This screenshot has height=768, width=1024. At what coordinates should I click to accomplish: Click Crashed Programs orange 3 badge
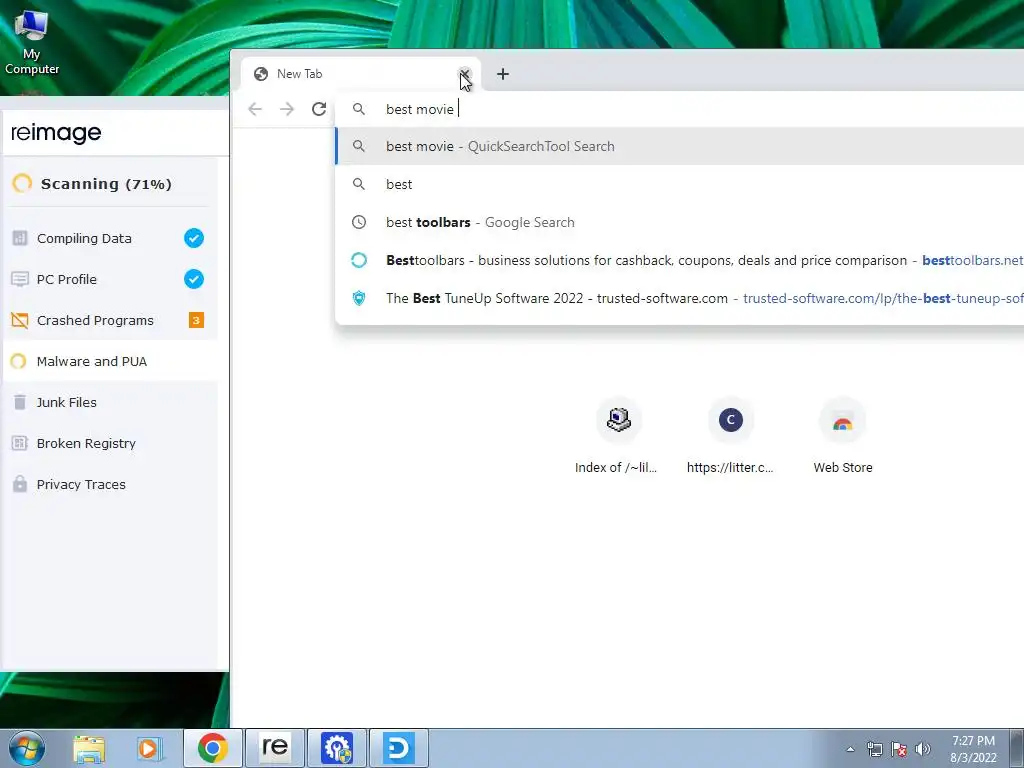coord(196,320)
